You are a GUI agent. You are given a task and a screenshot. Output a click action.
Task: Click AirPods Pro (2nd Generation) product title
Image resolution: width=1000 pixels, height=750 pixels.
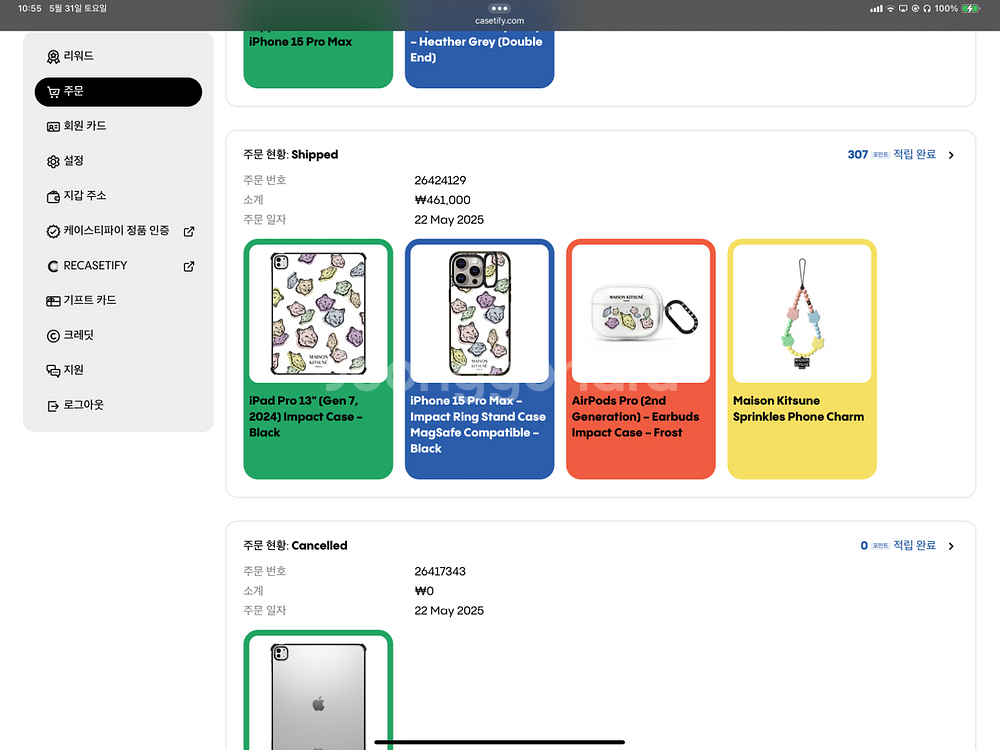click(635, 416)
